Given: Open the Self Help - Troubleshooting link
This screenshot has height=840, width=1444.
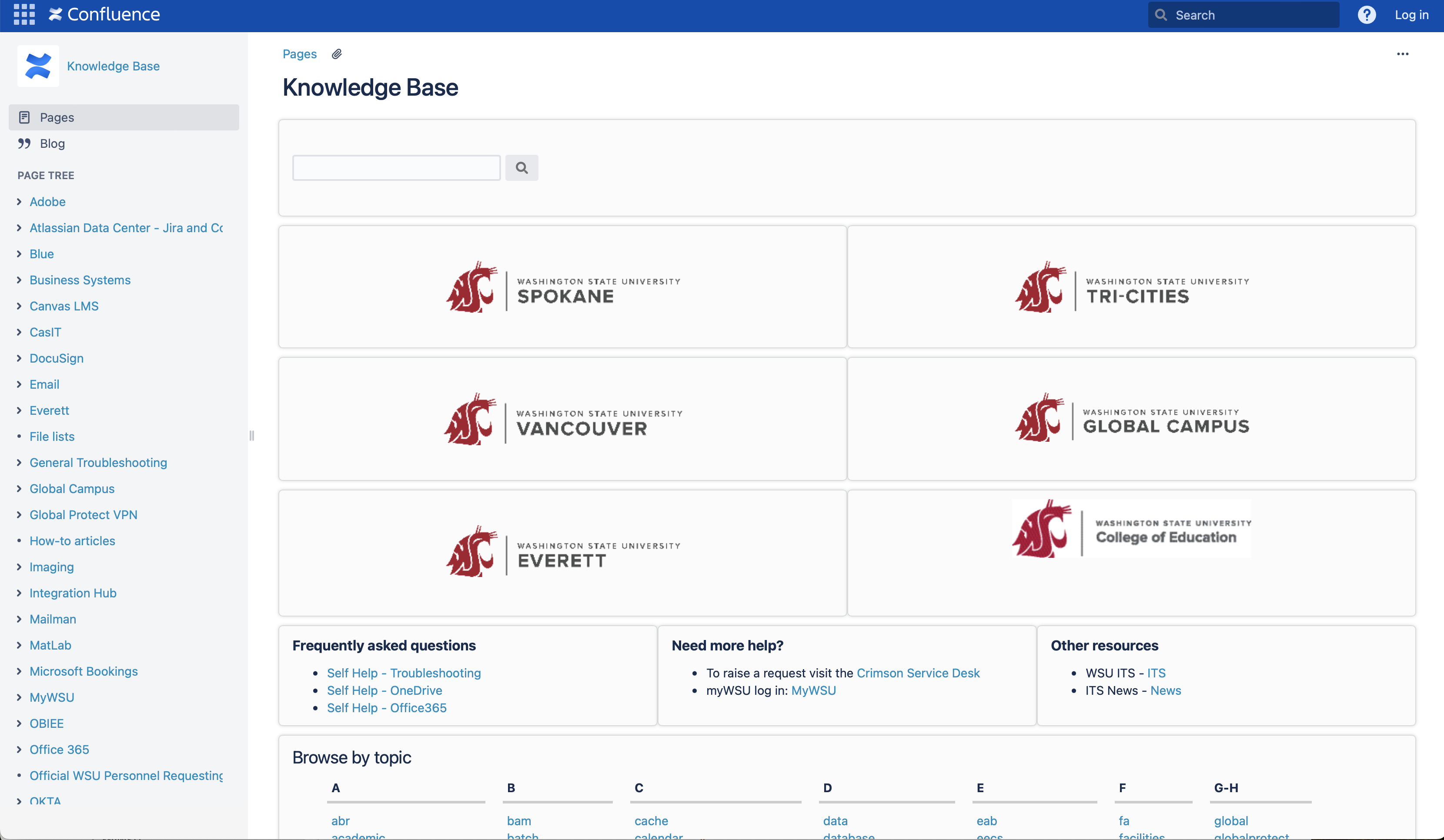Looking at the screenshot, I should click(x=404, y=673).
